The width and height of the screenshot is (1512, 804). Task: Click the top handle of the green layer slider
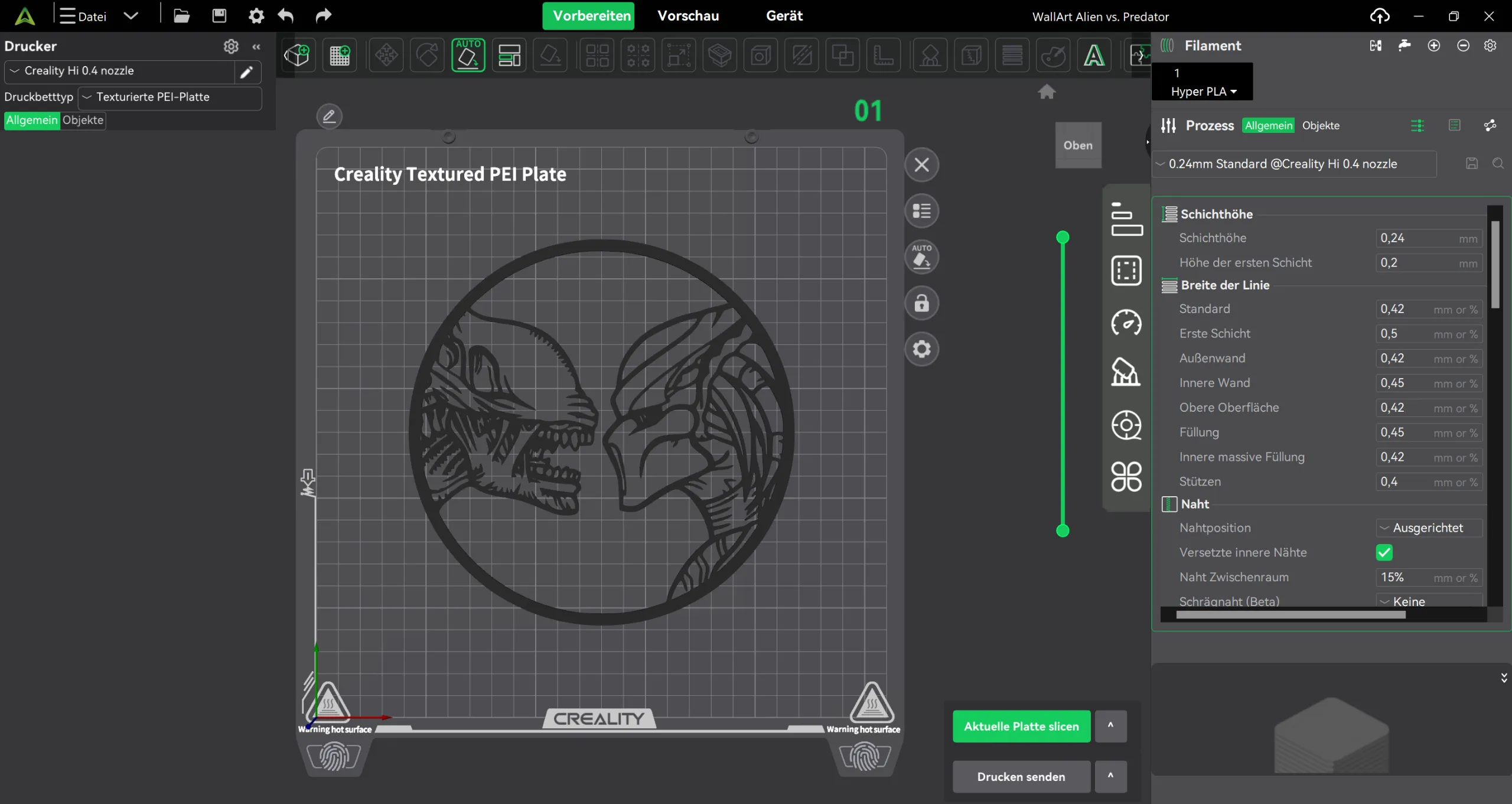pos(1063,237)
